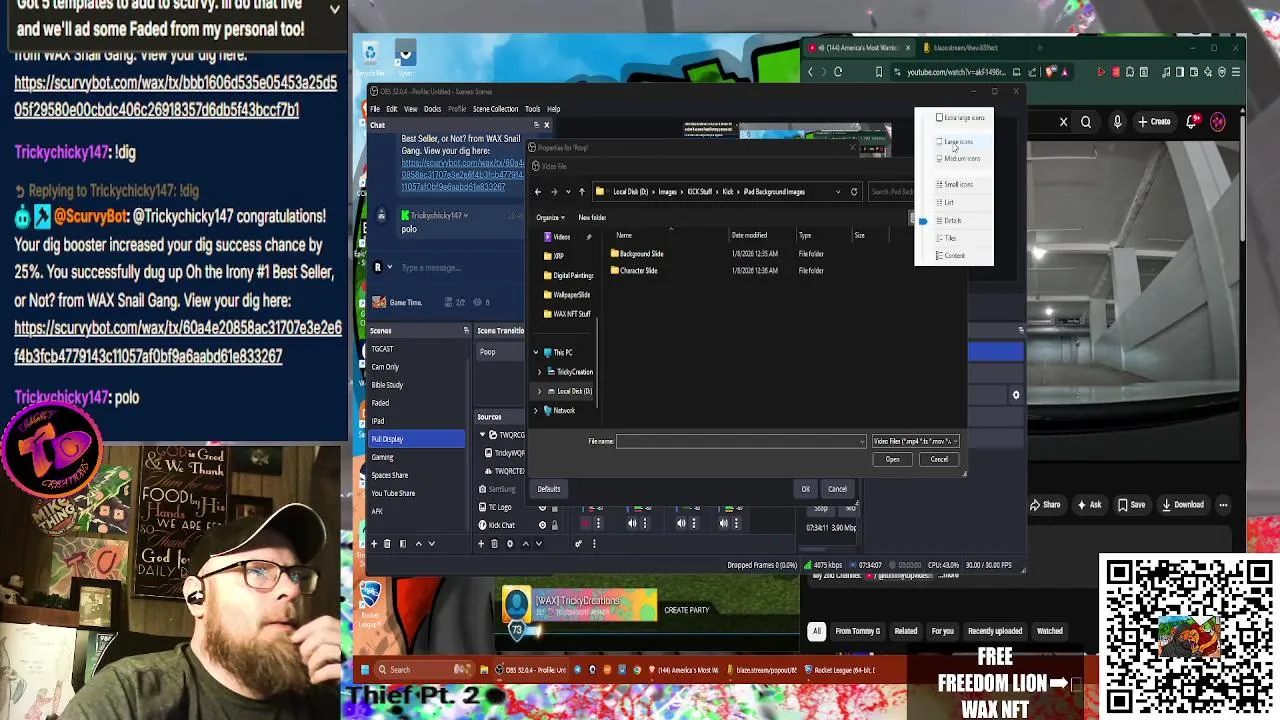Viewport: 1280px width, 720px height.
Task: Refresh the file dialog folder view
Action: (x=854, y=192)
